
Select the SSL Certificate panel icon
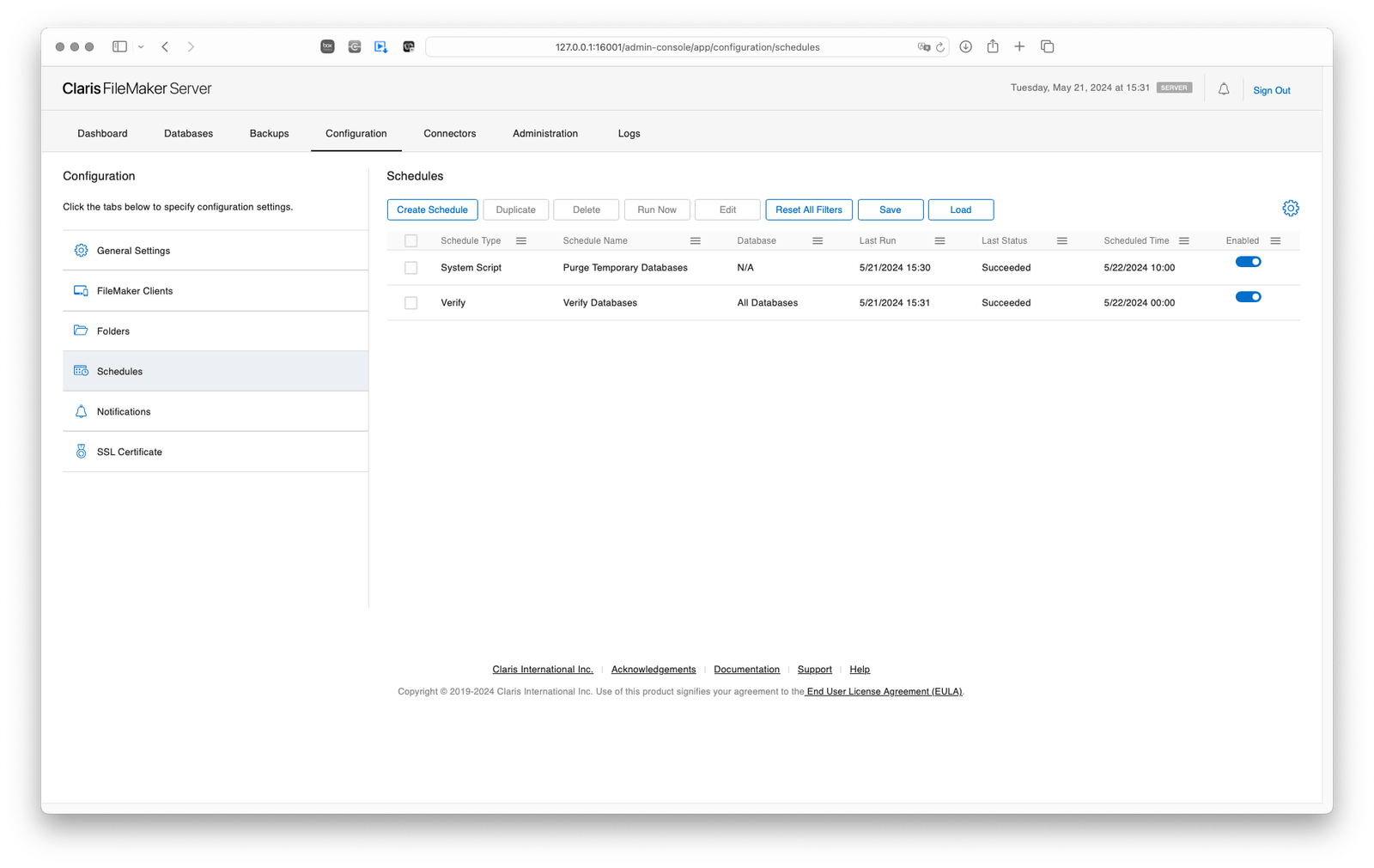click(x=81, y=451)
